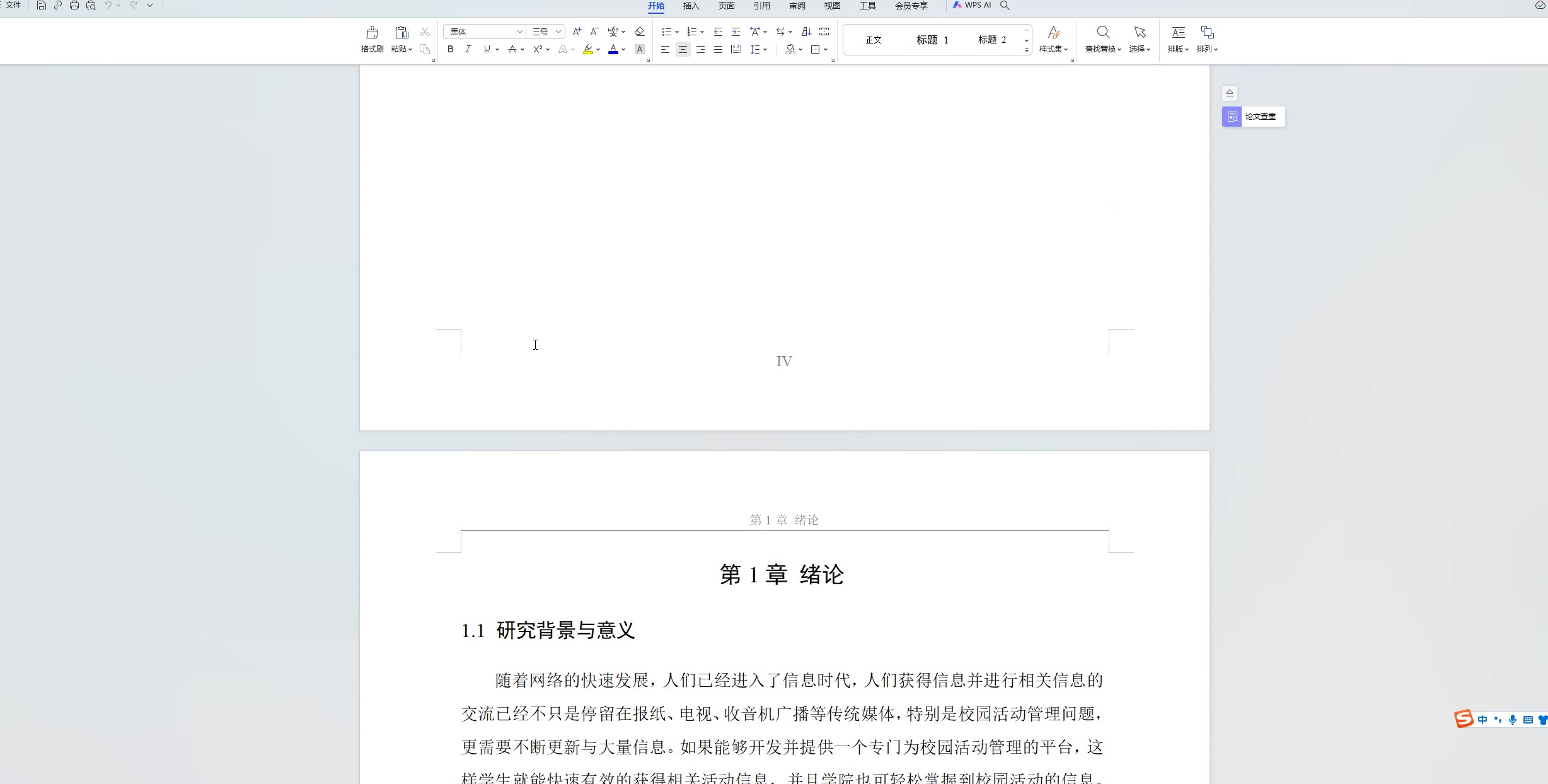1548x784 pixels.
Task: Toggle Superscript X² formatting
Action: pos(538,49)
